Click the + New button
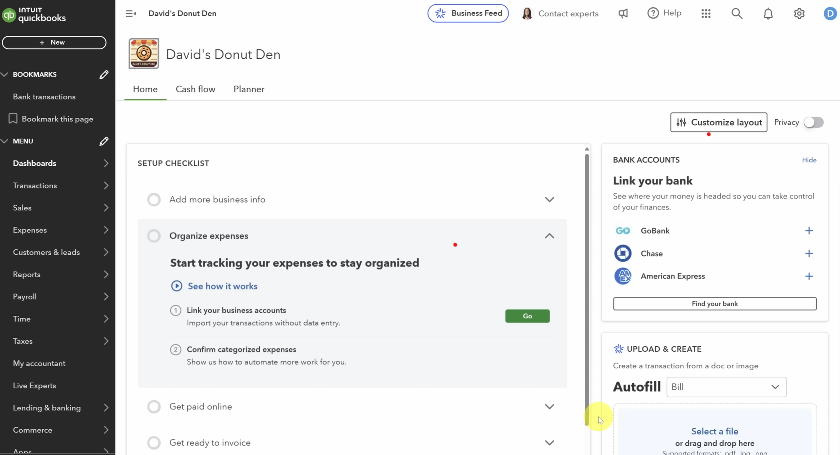Viewport: 840px width, 455px height. click(x=54, y=42)
